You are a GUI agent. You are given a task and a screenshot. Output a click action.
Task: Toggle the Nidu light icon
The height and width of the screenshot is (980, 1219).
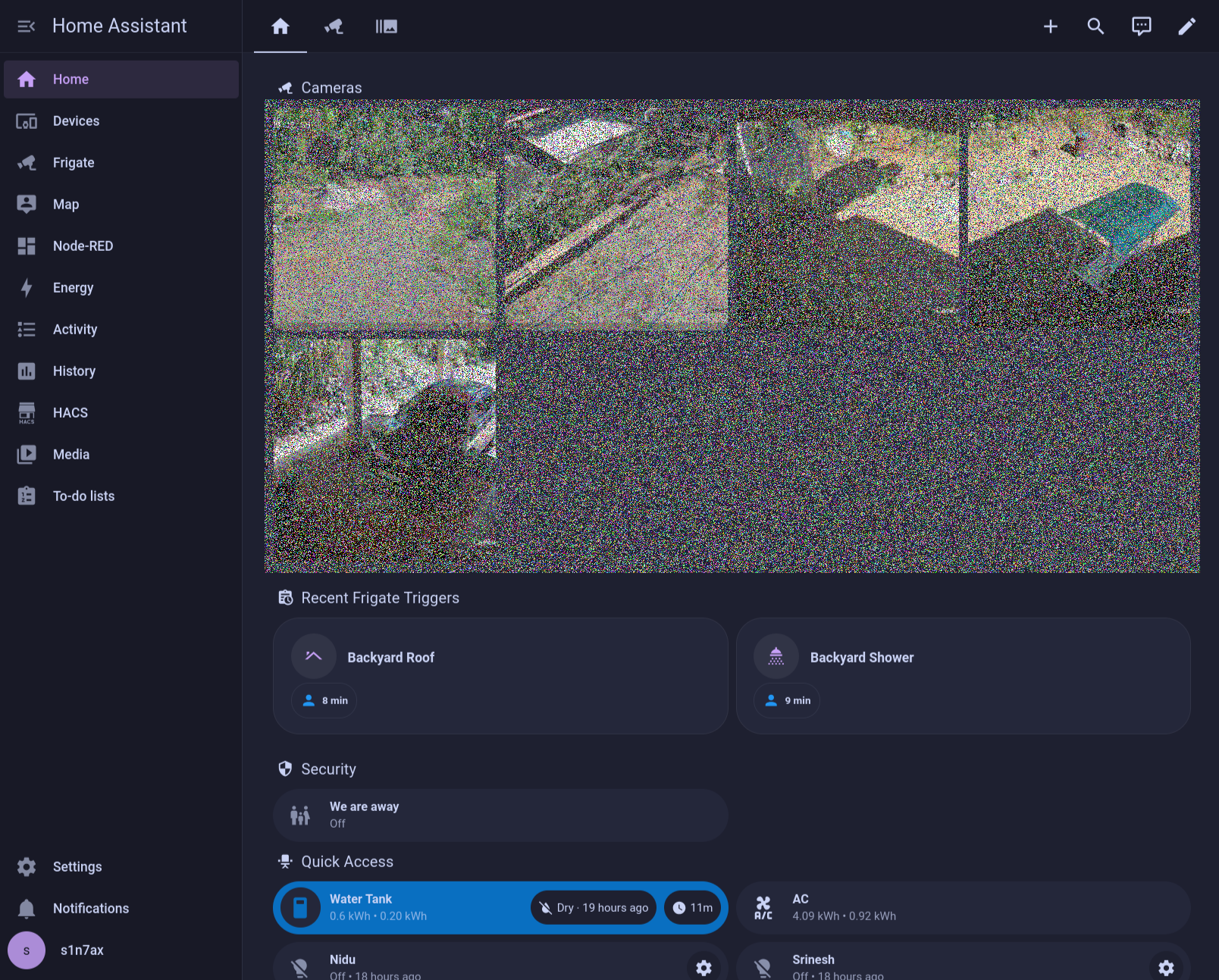[x=300, y=967]
